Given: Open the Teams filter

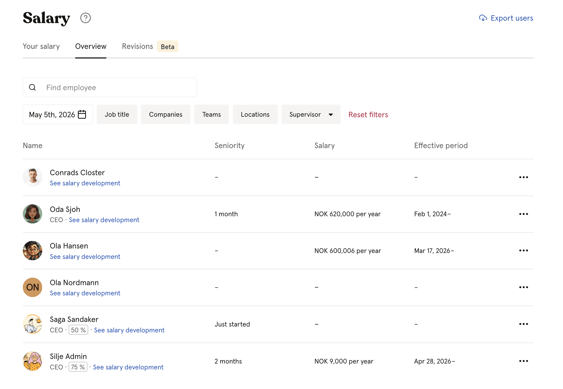Looking at the screenshot, I should point(211,114).
